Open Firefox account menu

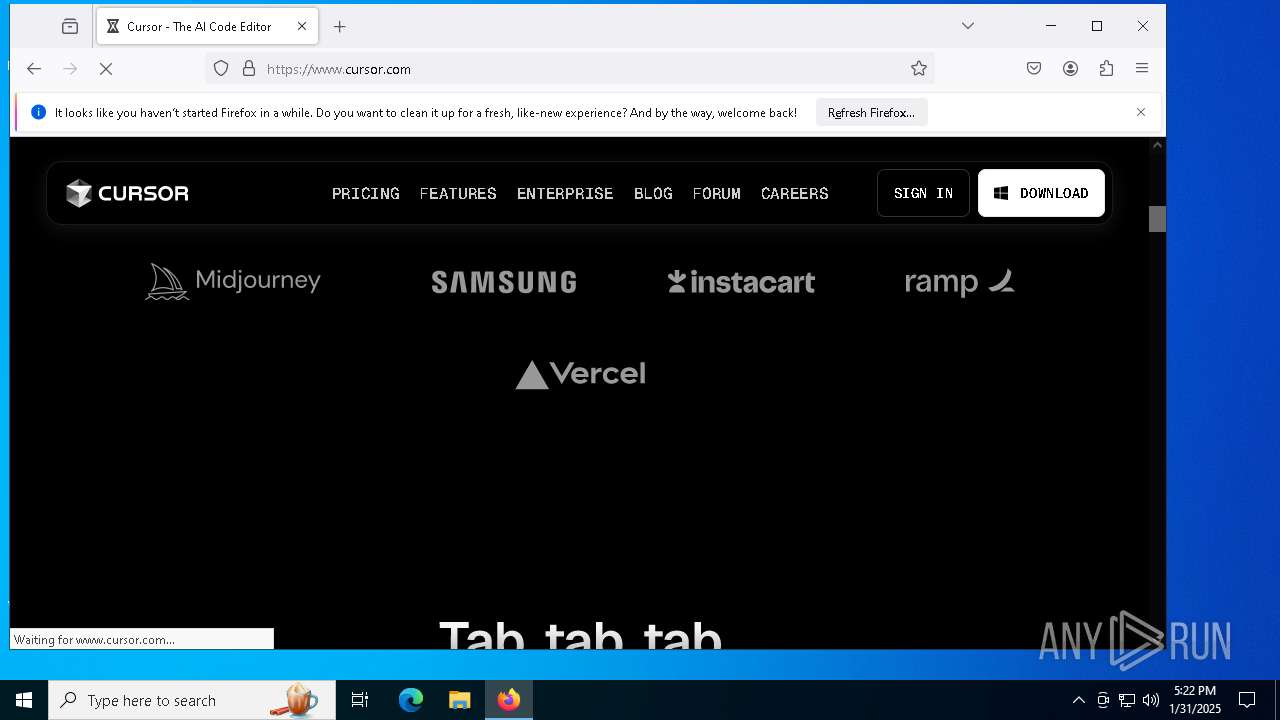pyautogui.click(x=1070, y=69)
